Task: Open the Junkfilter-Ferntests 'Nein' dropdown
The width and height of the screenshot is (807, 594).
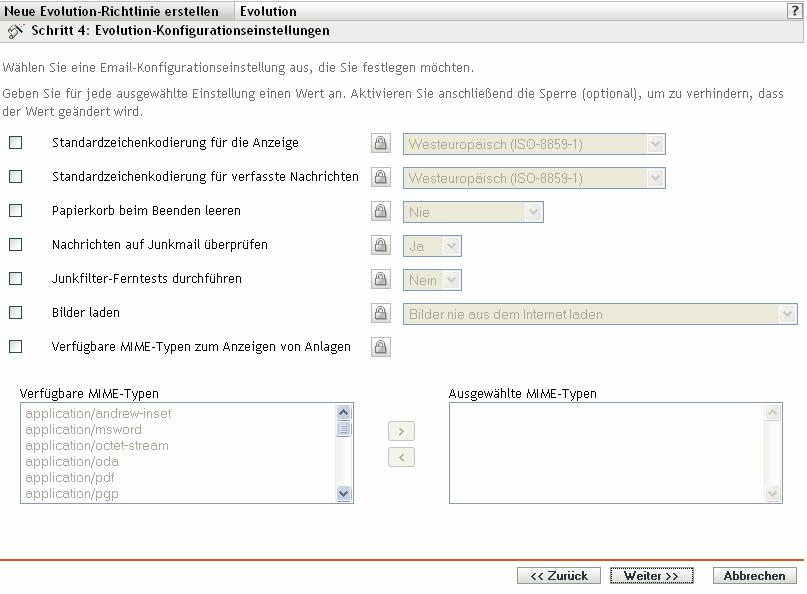Action: 432,280
